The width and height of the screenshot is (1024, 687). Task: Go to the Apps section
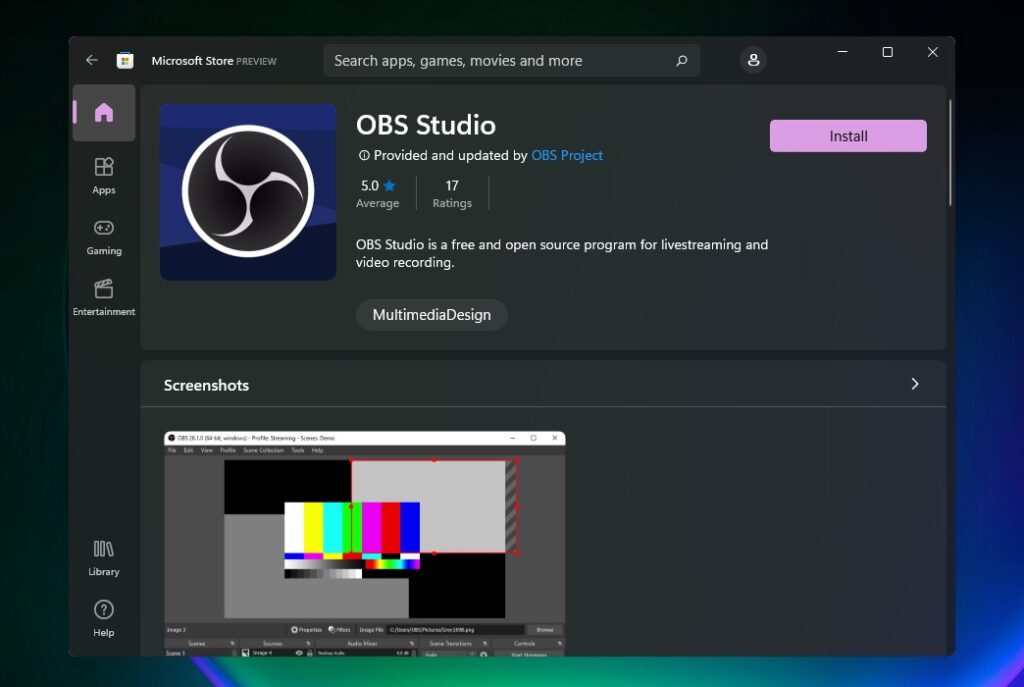coord(104,175)
